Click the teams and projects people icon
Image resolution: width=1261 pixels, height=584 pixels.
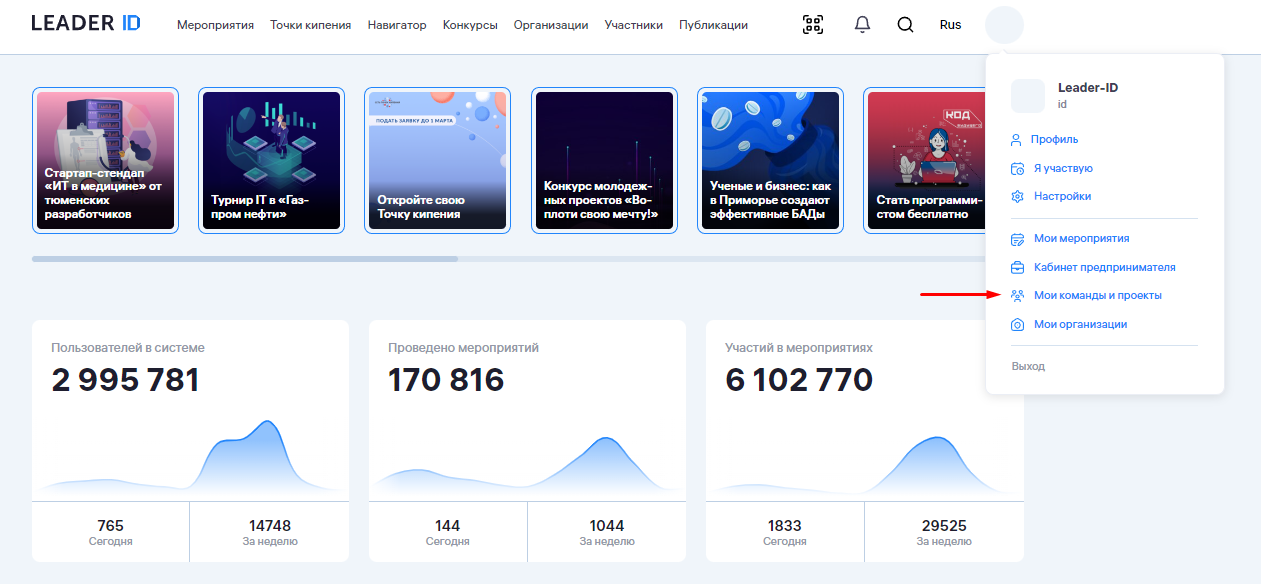[x=1017, y=296]
